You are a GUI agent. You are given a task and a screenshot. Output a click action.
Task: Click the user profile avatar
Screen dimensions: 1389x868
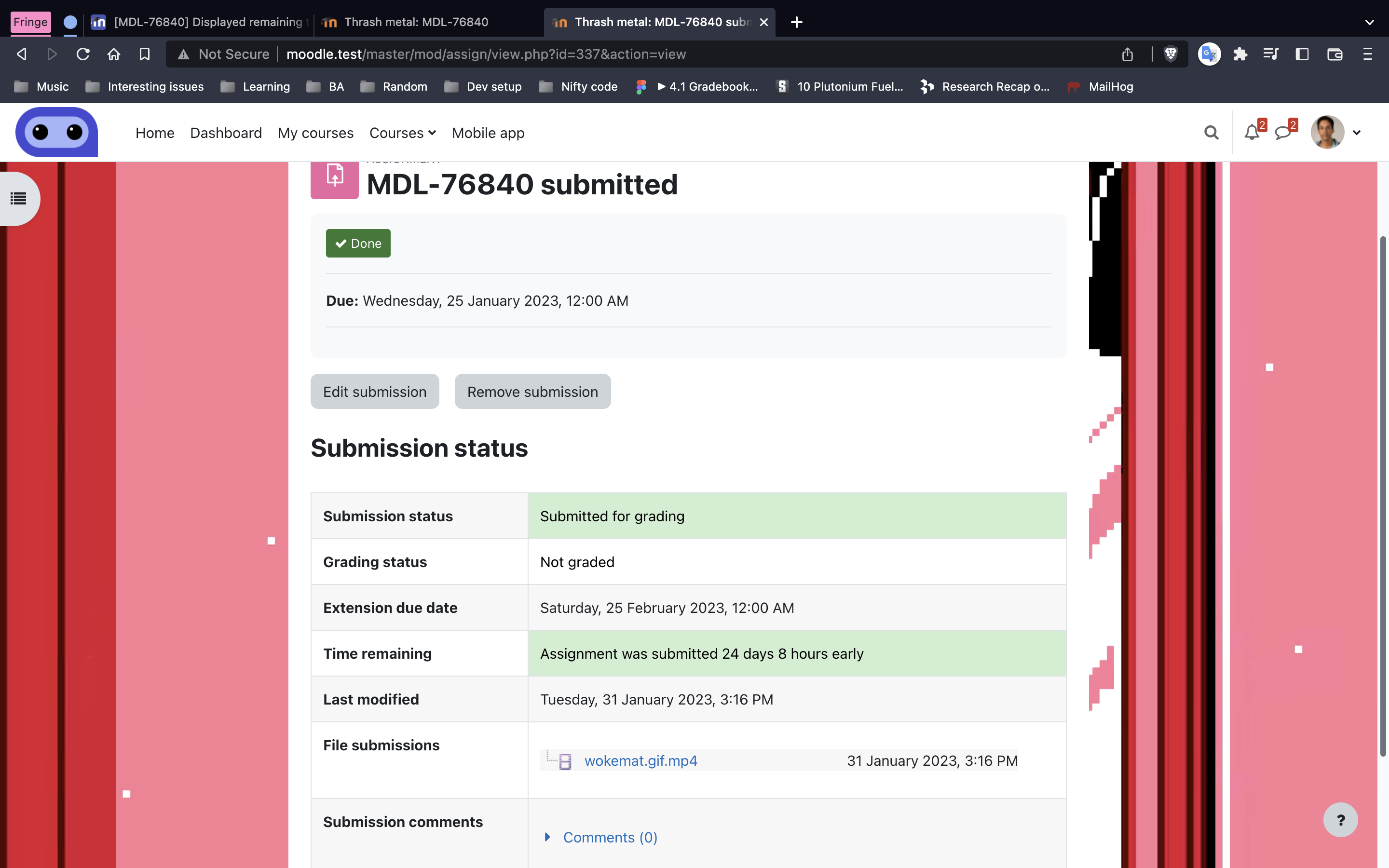tap(1327, 132)
